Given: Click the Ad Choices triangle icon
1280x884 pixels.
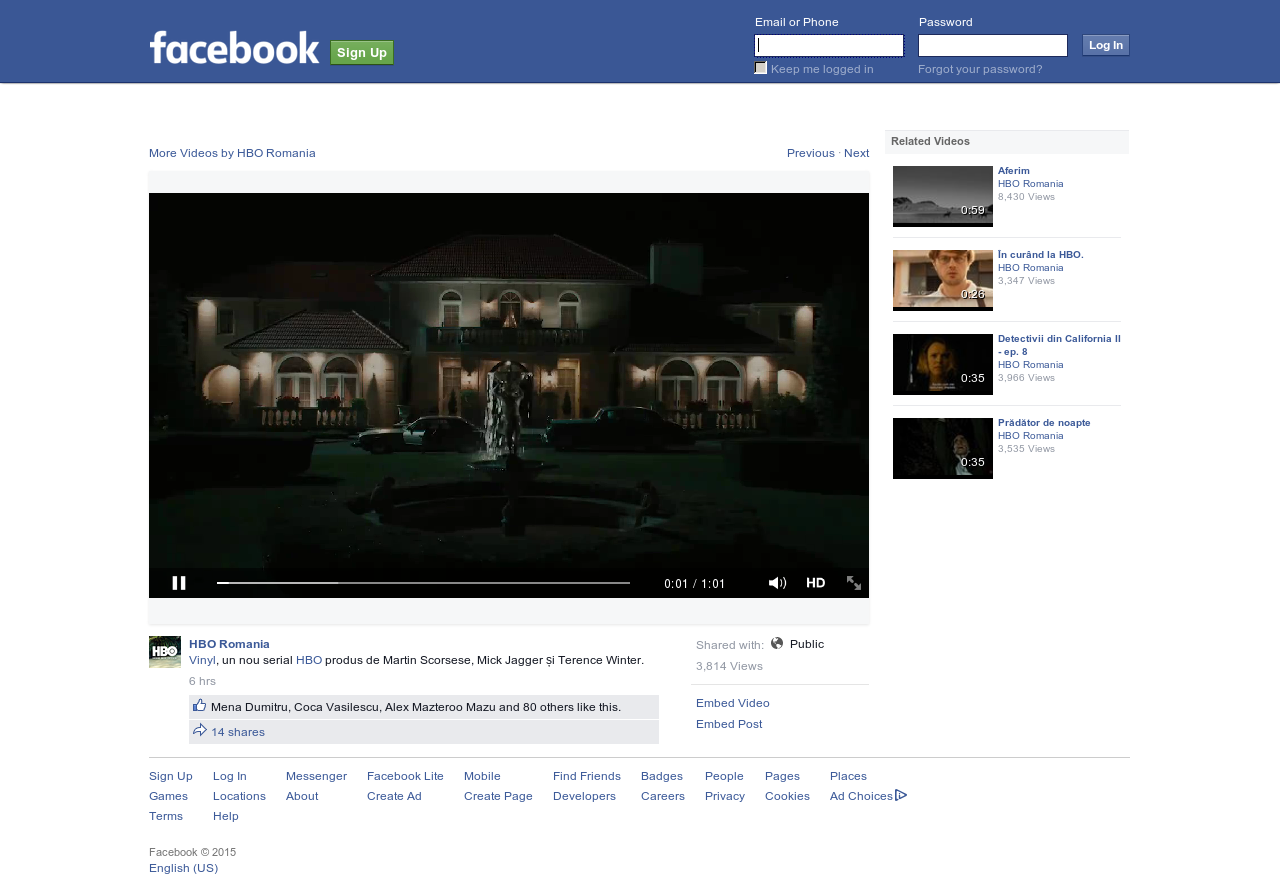Looking at the screenshot, I should [x=901, y=796].
